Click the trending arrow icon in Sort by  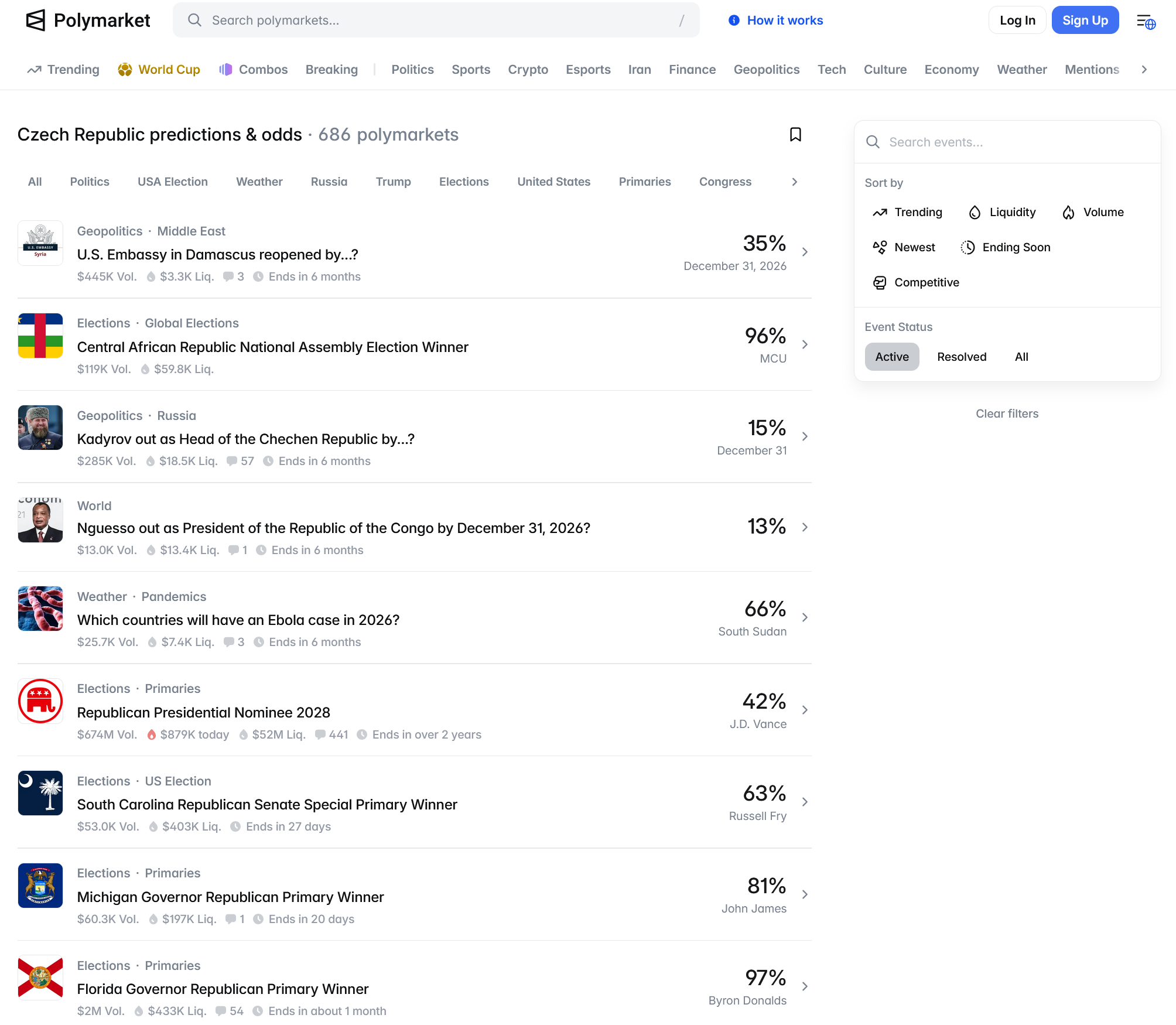pos(880,213)
